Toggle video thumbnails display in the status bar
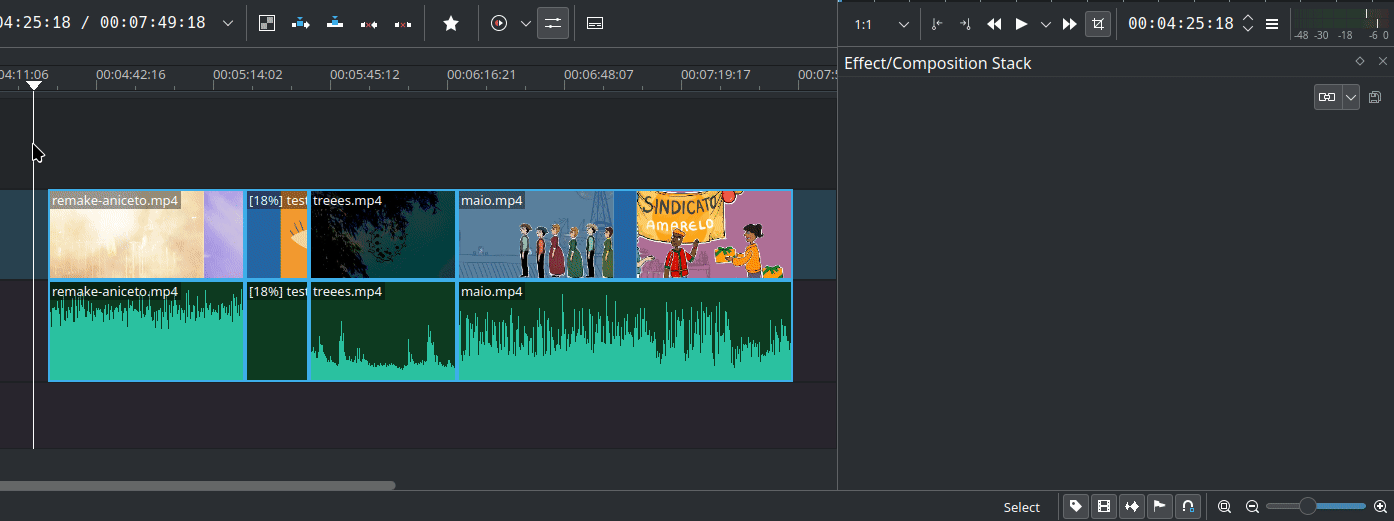The width and height of the screenshot is (1394, 521). click(1104, 507)
